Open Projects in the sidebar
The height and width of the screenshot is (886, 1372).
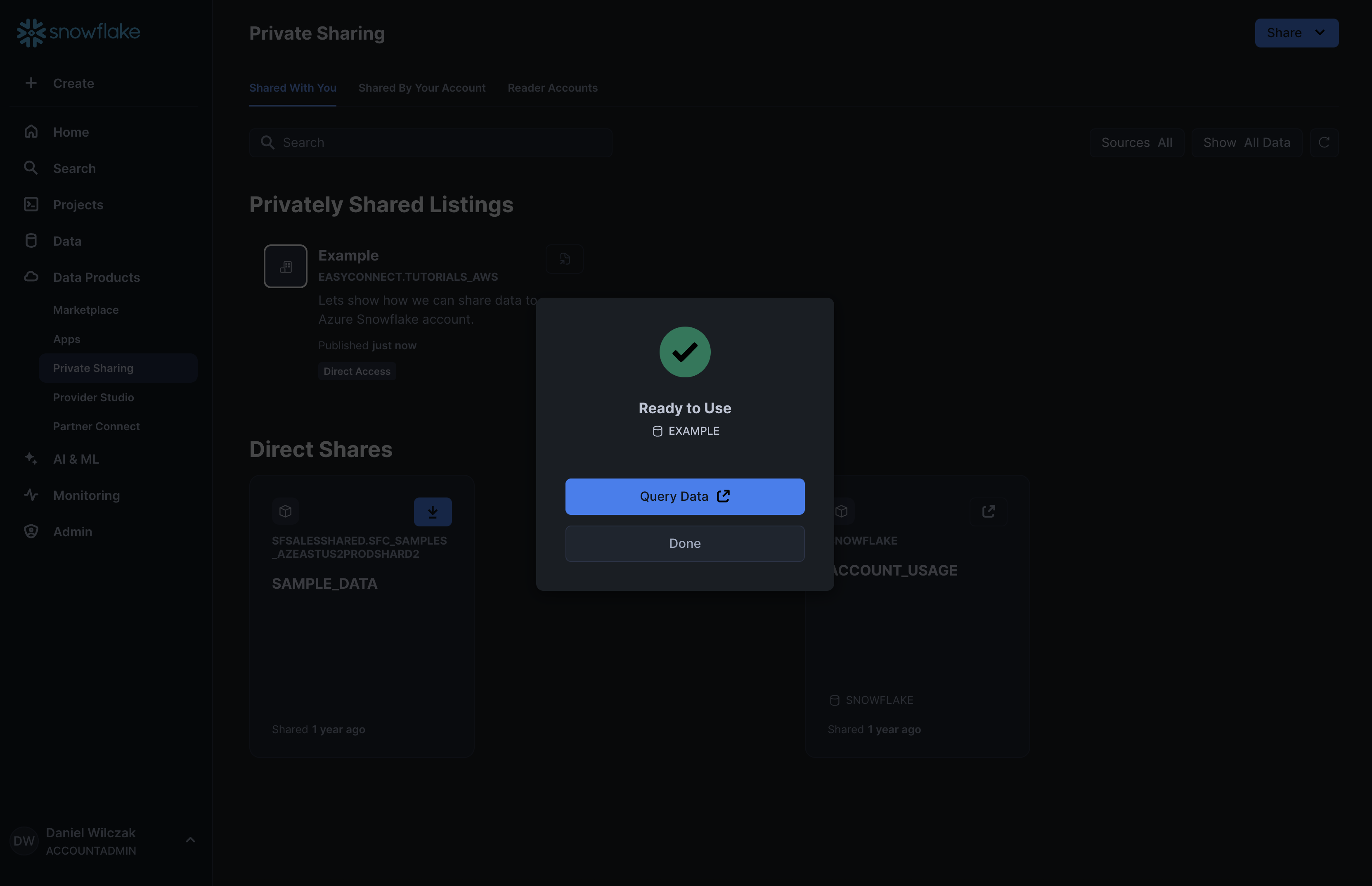tap(78, 204)
